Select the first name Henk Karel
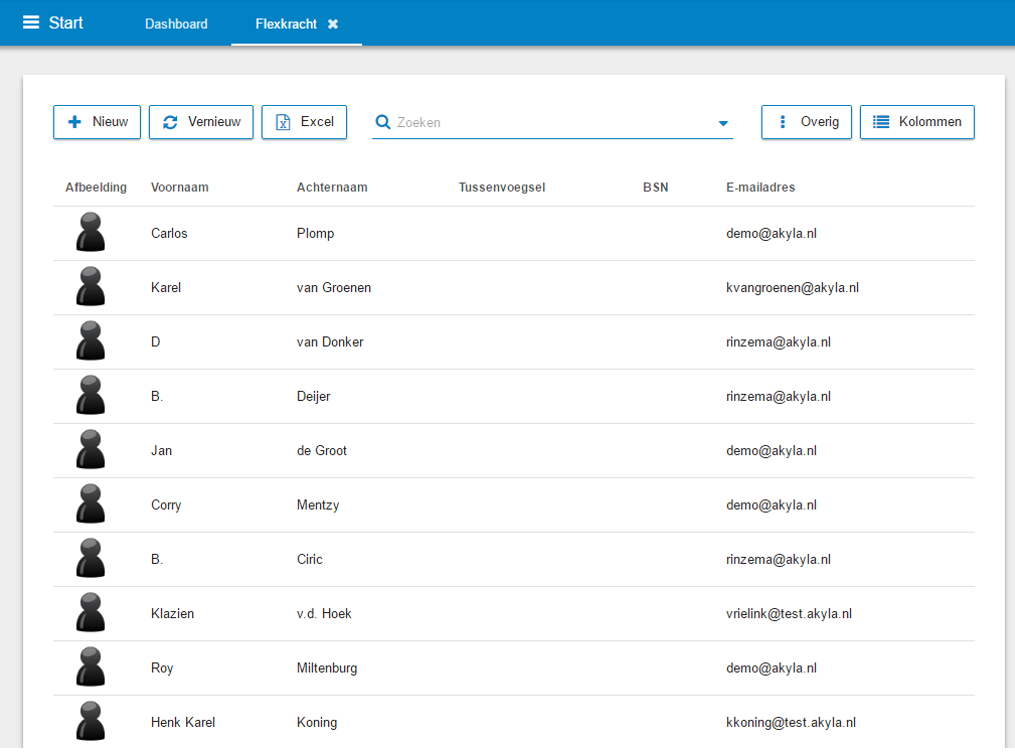 click(183, 723)
